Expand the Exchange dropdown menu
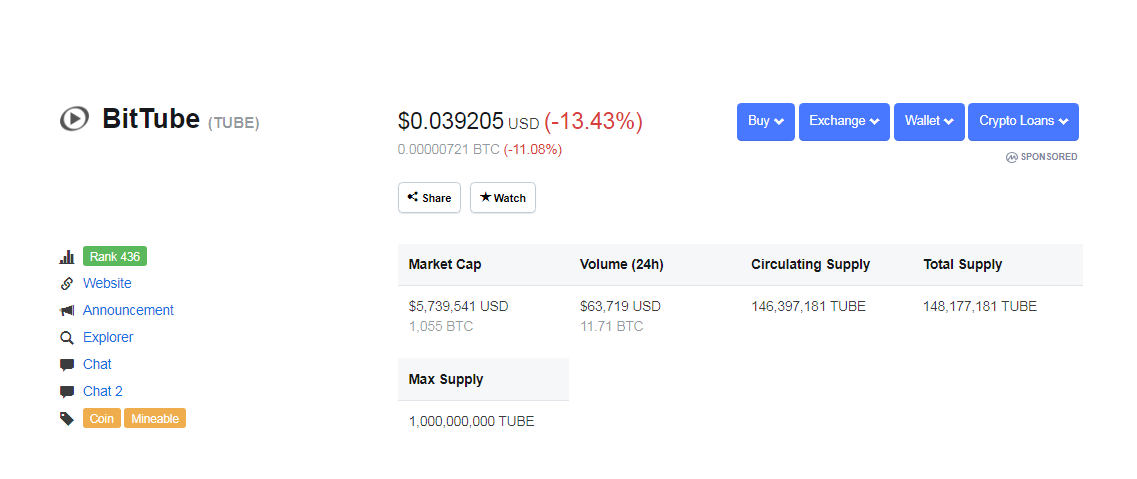Viewport: 1137px width, 479px height. click(844, 121)
